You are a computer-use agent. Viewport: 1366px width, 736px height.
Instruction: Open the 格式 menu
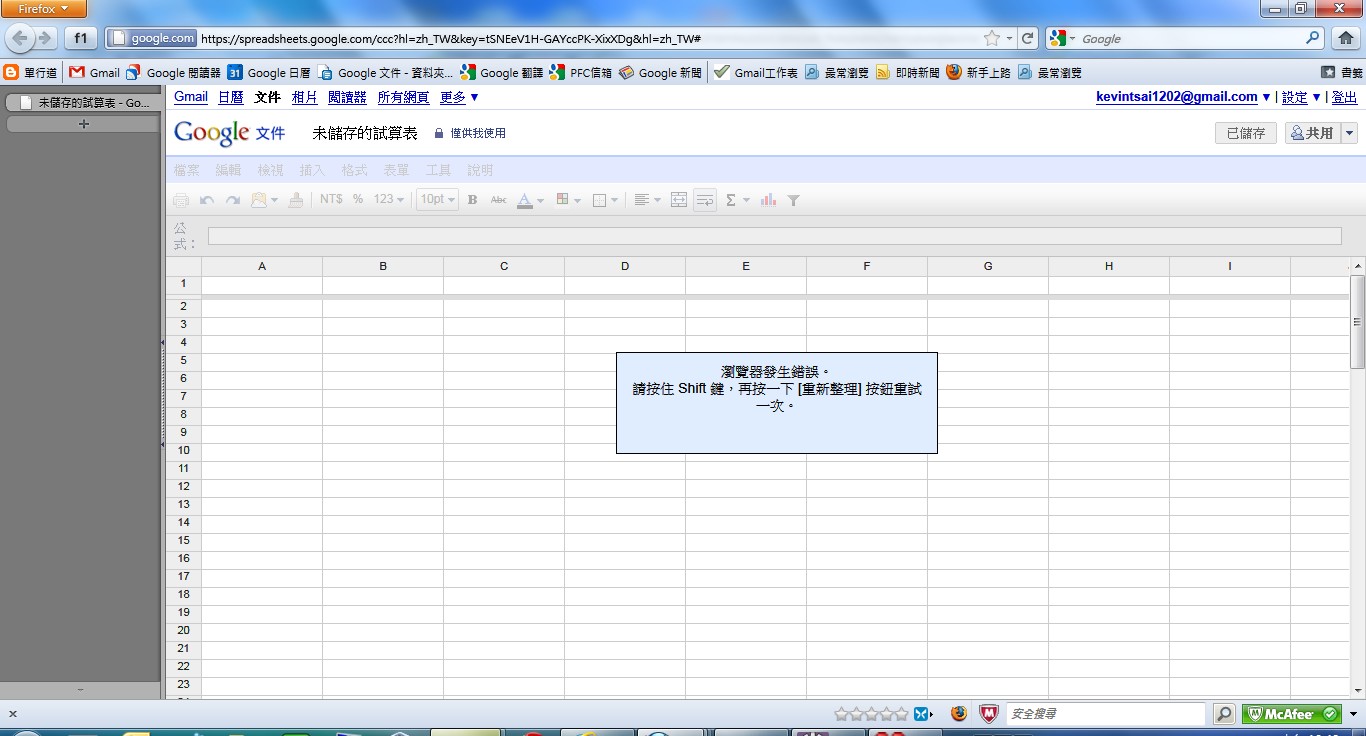[x=354, y=171]
